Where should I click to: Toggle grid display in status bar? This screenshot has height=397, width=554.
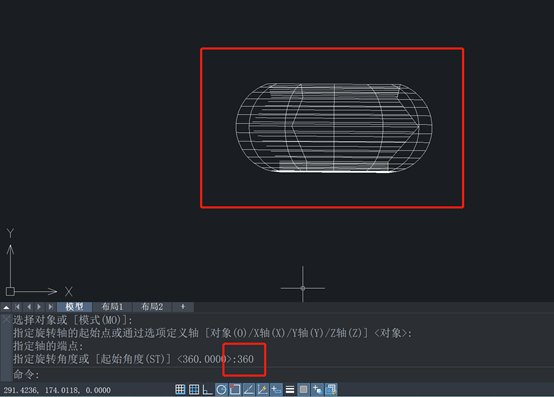(194, 389)
